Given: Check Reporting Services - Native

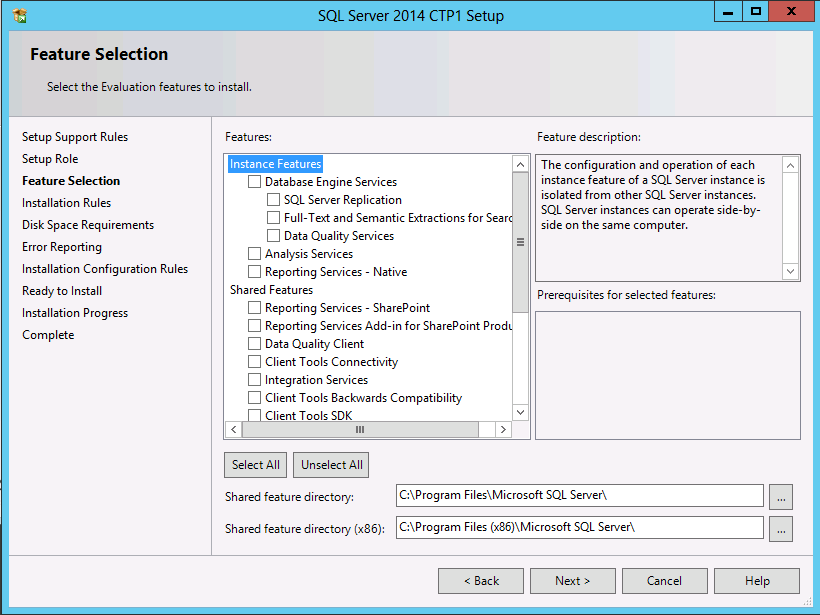Looking at the screenshot, I should (x=254, y=272).
